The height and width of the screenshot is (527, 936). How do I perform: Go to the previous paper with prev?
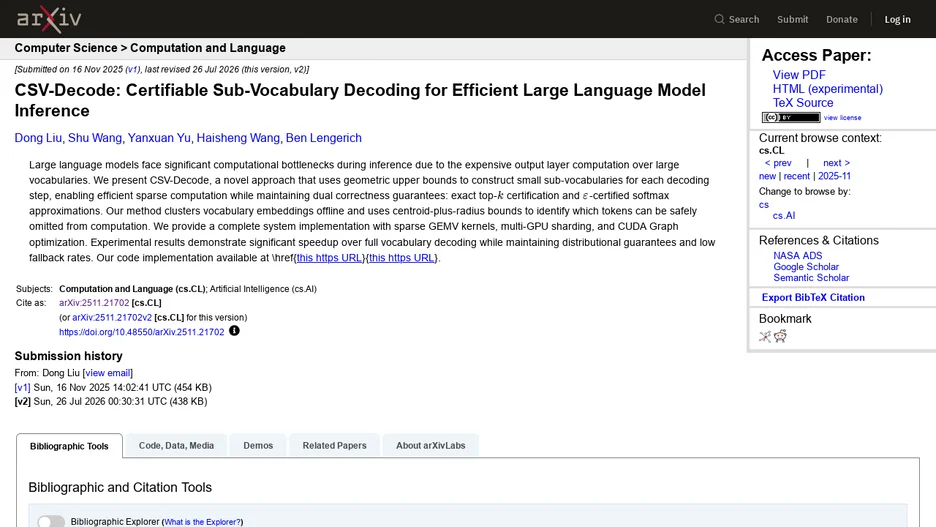[778, 163]
